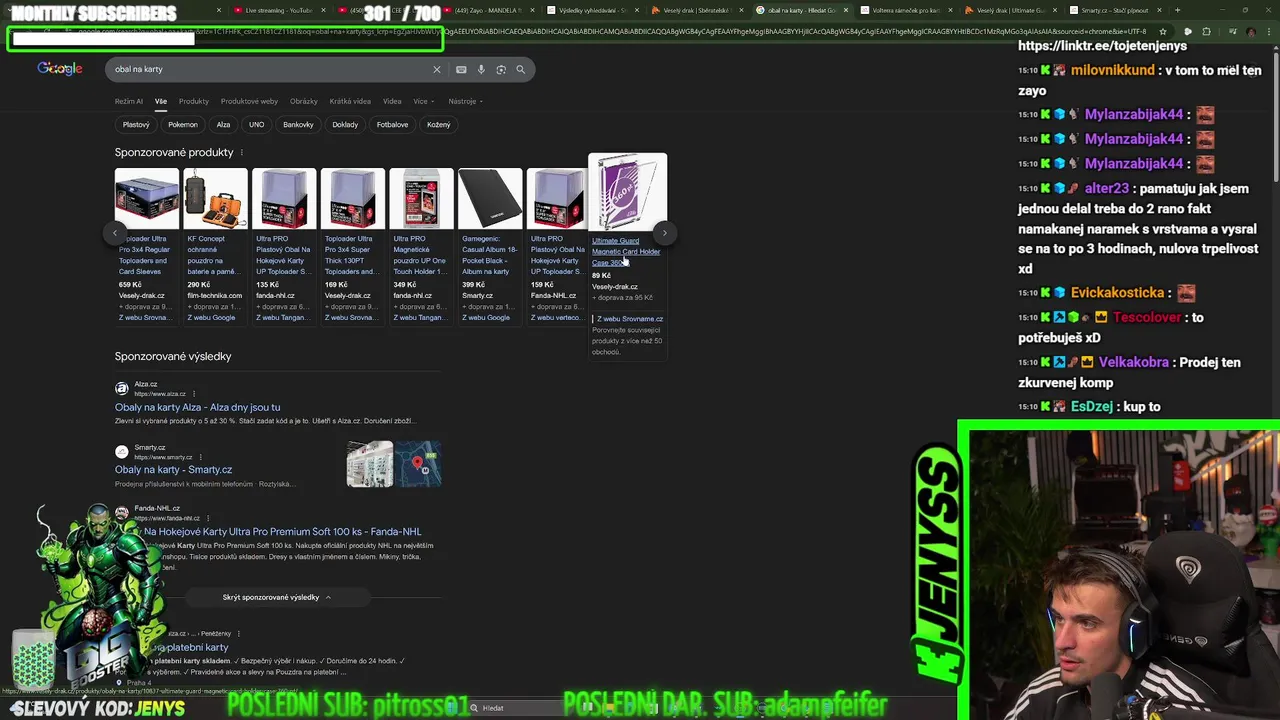
Task: Open Fanda-NHL Ultra Pro Premium Soft link
Action: (x=282, y=532)
